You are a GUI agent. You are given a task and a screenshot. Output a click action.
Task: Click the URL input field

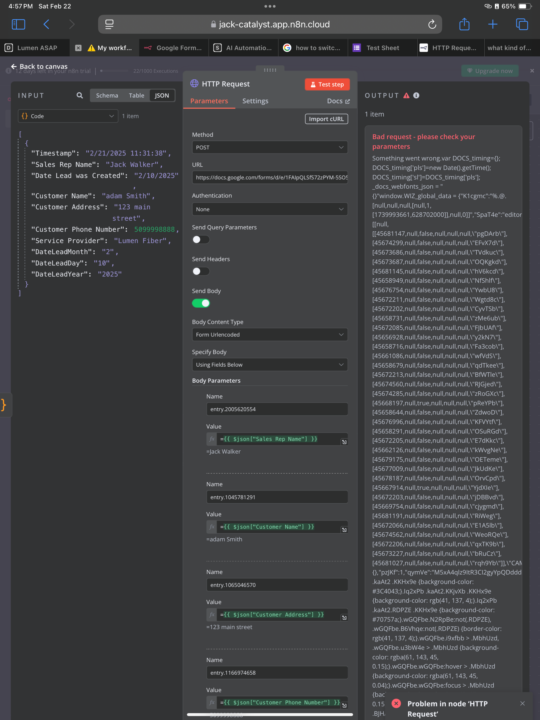click(270, 177)
